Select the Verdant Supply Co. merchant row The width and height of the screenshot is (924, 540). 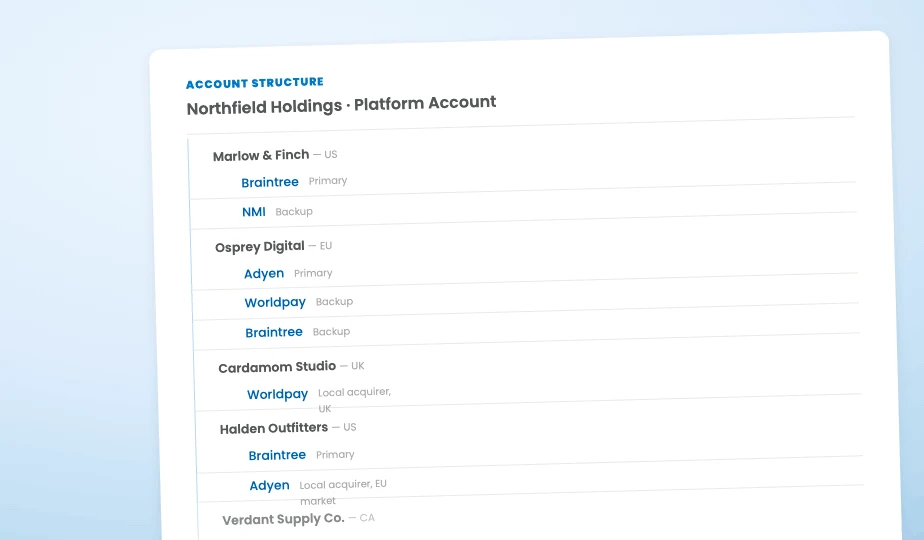coord(298,519)
